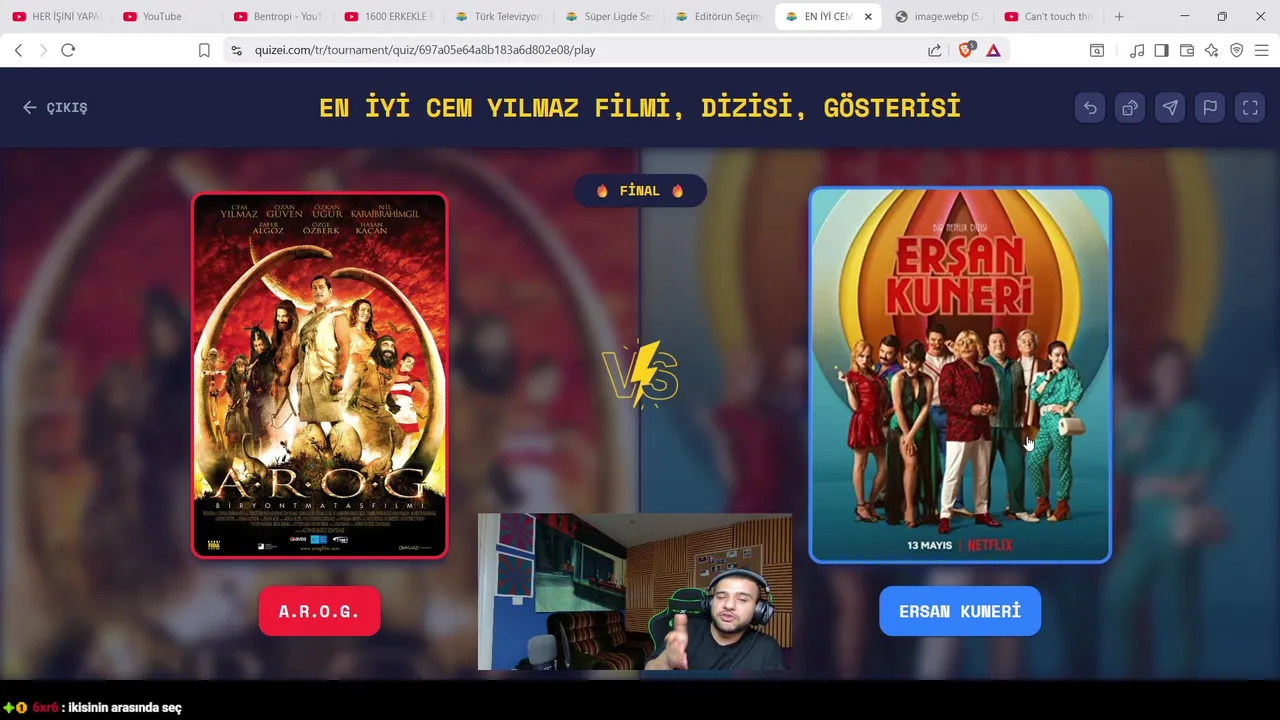Screen dimensions: 1280x720
Task: Open the Brave Wallet icon
Action: coord(1187,50)
